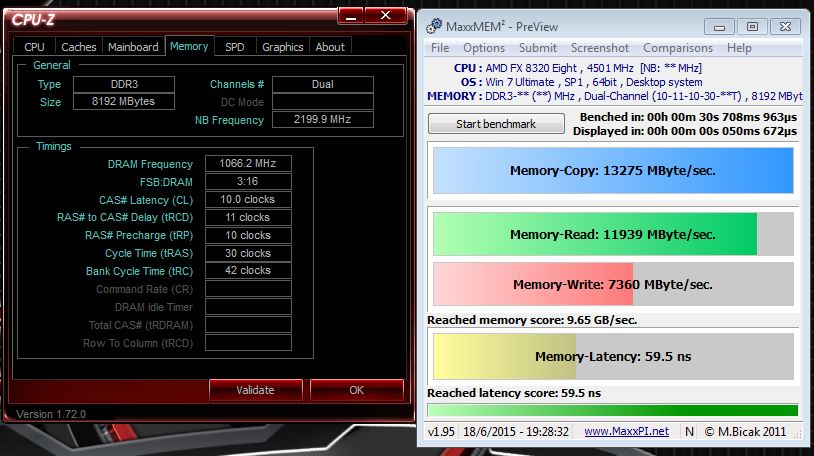Click the Validate button in CPU-Z
Image resolution: width=814 pixels, height=456 pixels.
coord(255,390)
